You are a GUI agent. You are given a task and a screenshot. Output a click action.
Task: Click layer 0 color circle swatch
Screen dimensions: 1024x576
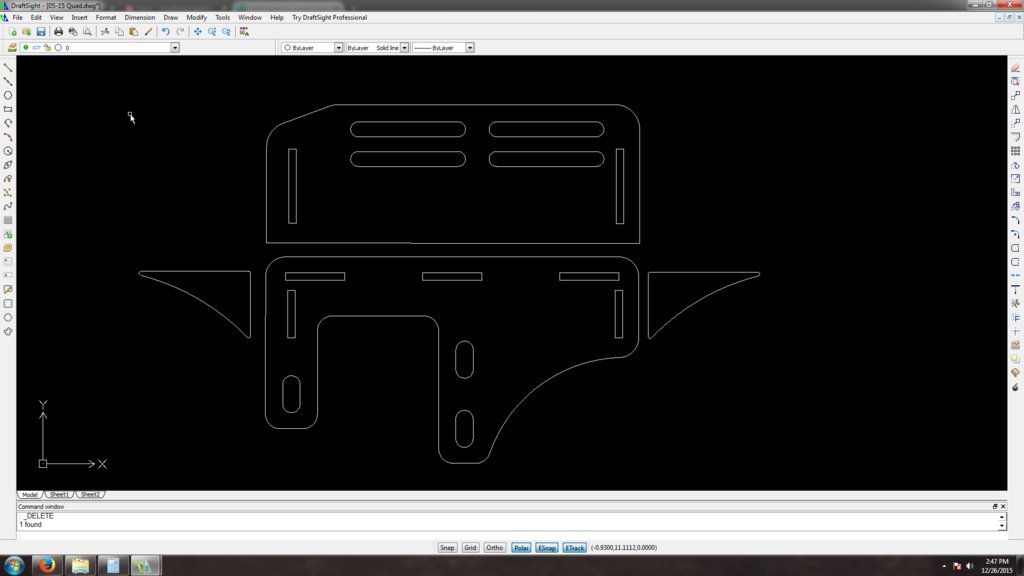pos(58,48)
